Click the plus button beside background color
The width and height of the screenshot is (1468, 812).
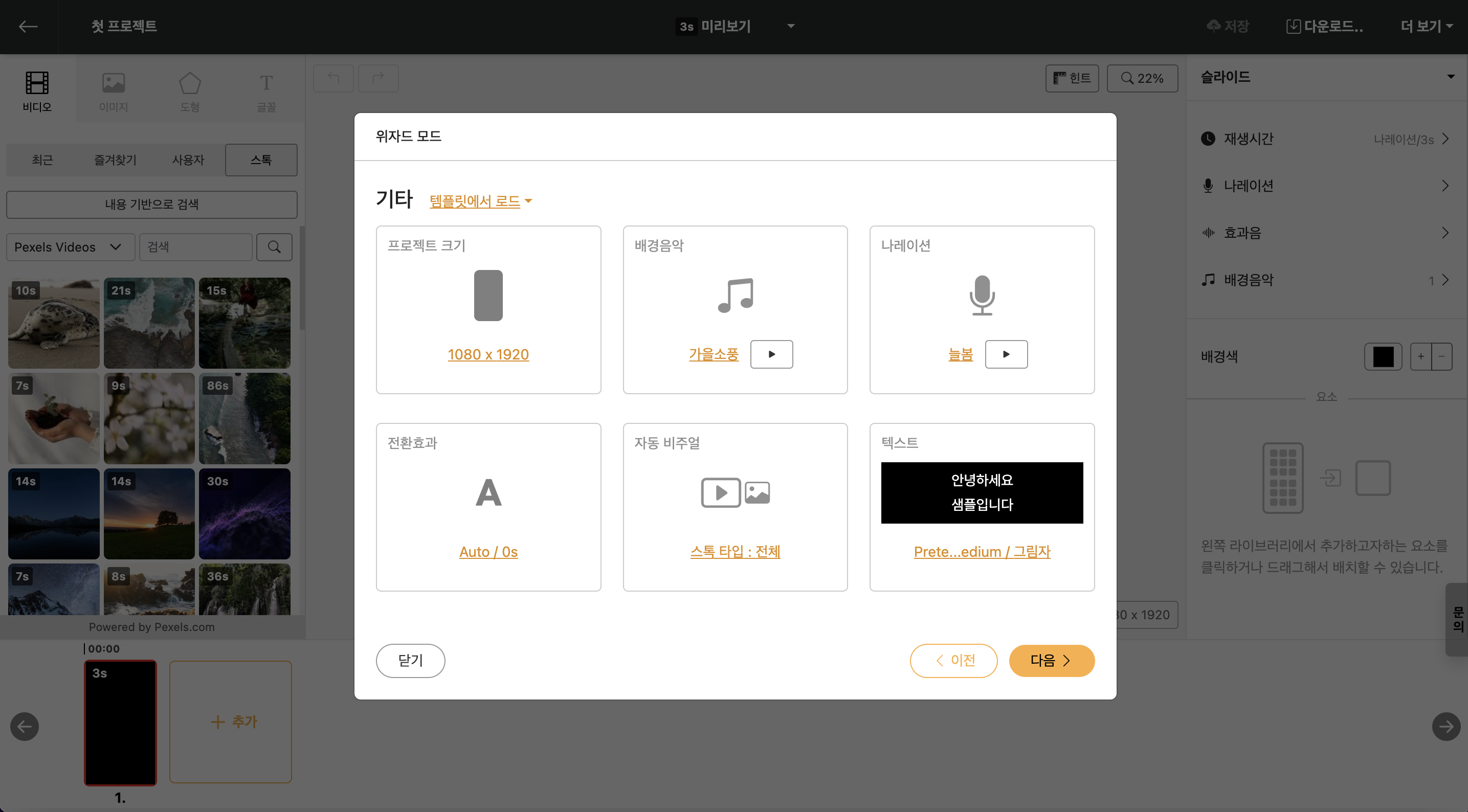[1421, 356]
